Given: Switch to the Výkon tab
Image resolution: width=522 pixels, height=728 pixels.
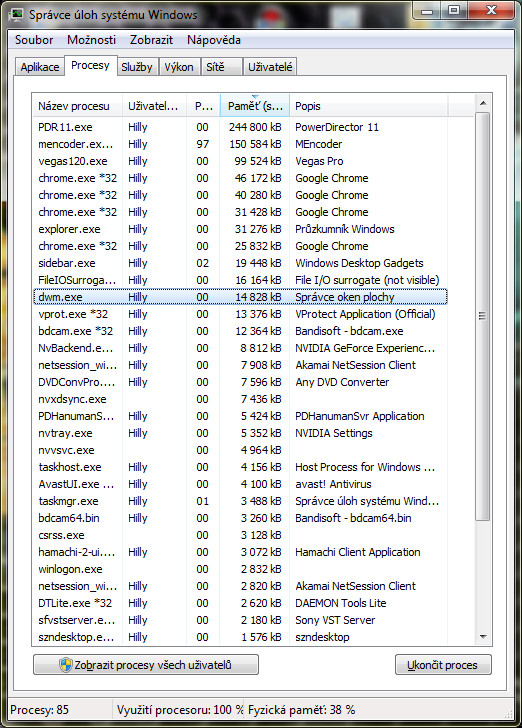Looking at the screenshot, I should (x=179, y=67).
